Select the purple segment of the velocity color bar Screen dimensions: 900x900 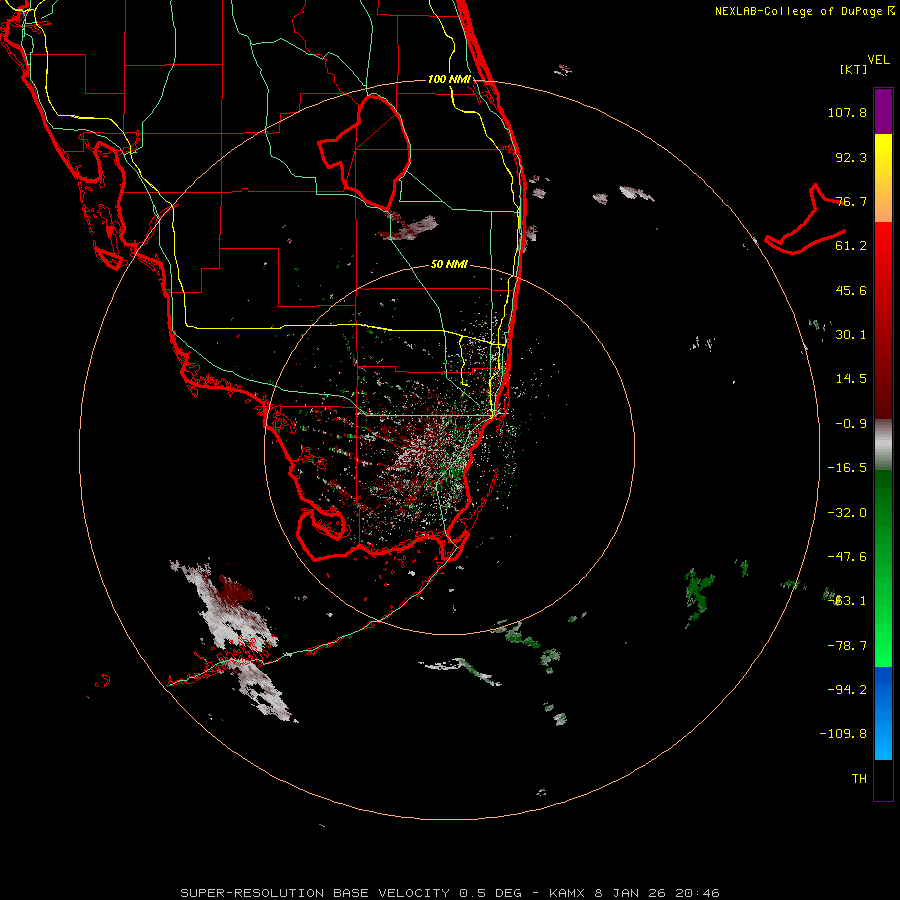(x=883, y=111)
